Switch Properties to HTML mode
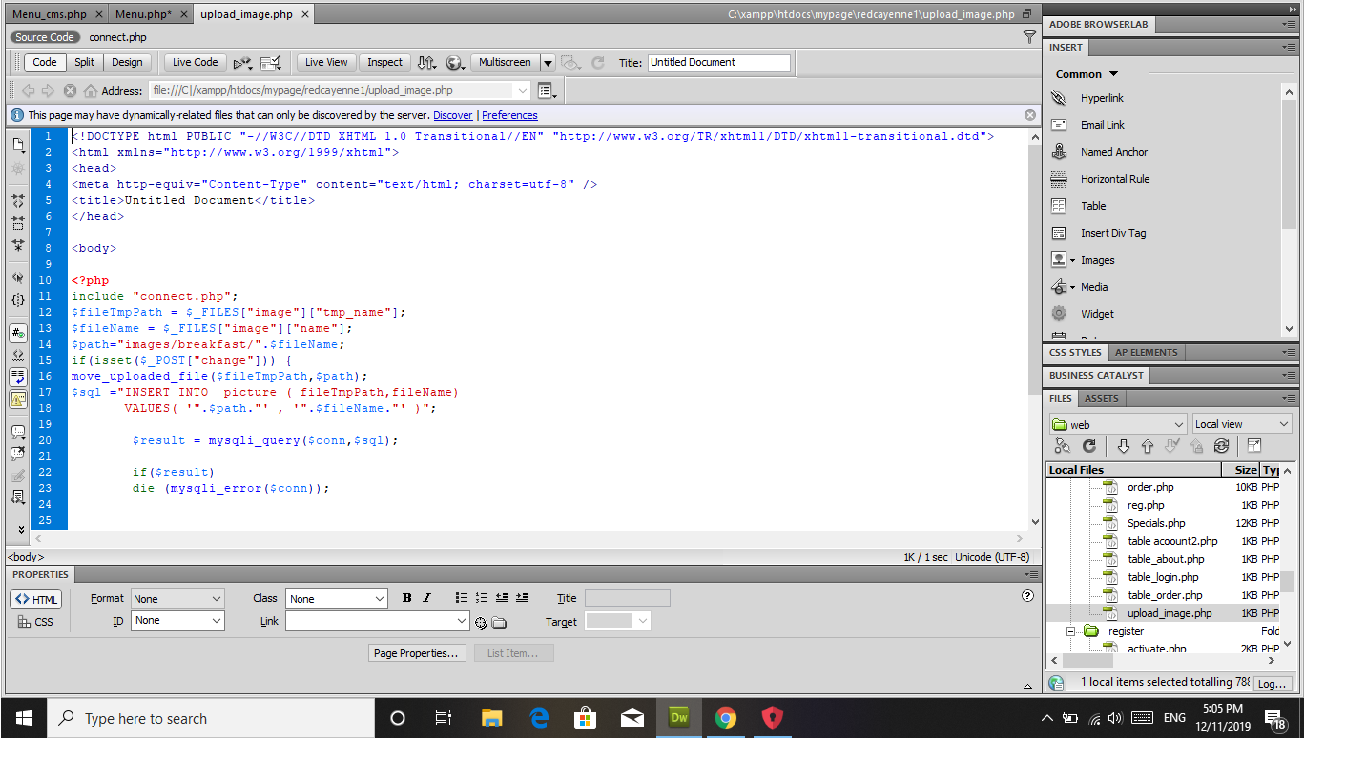Screen dimensions: 1366x768 [37, 599]
